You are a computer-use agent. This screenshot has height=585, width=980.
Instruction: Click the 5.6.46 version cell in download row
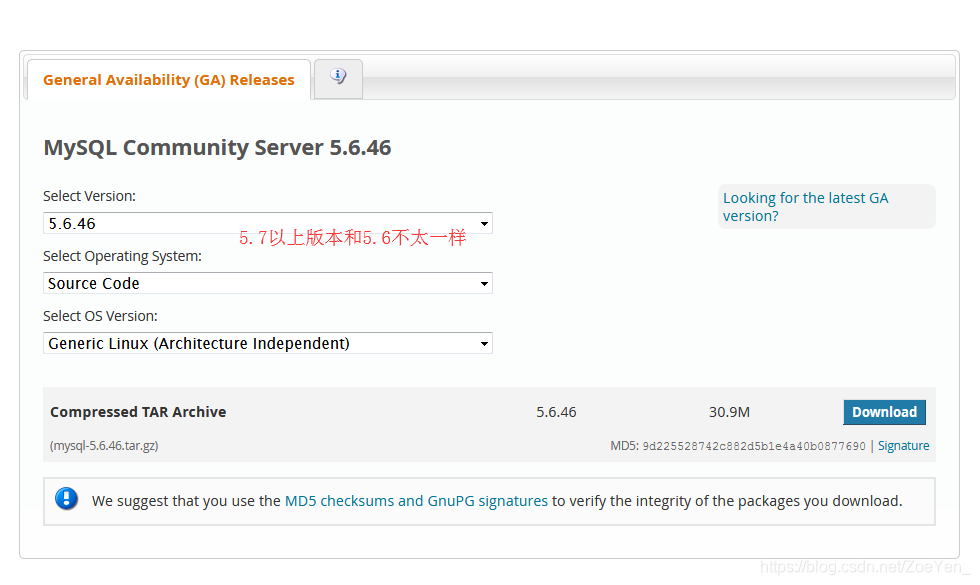point(556,412)
